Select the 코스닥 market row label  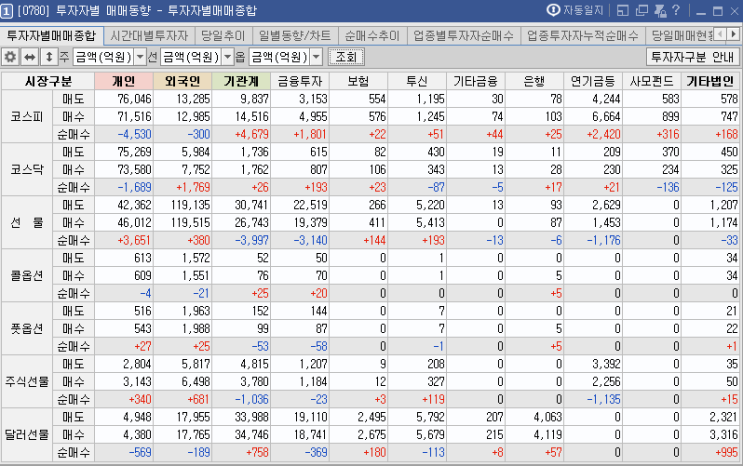[x=27, y=170]
